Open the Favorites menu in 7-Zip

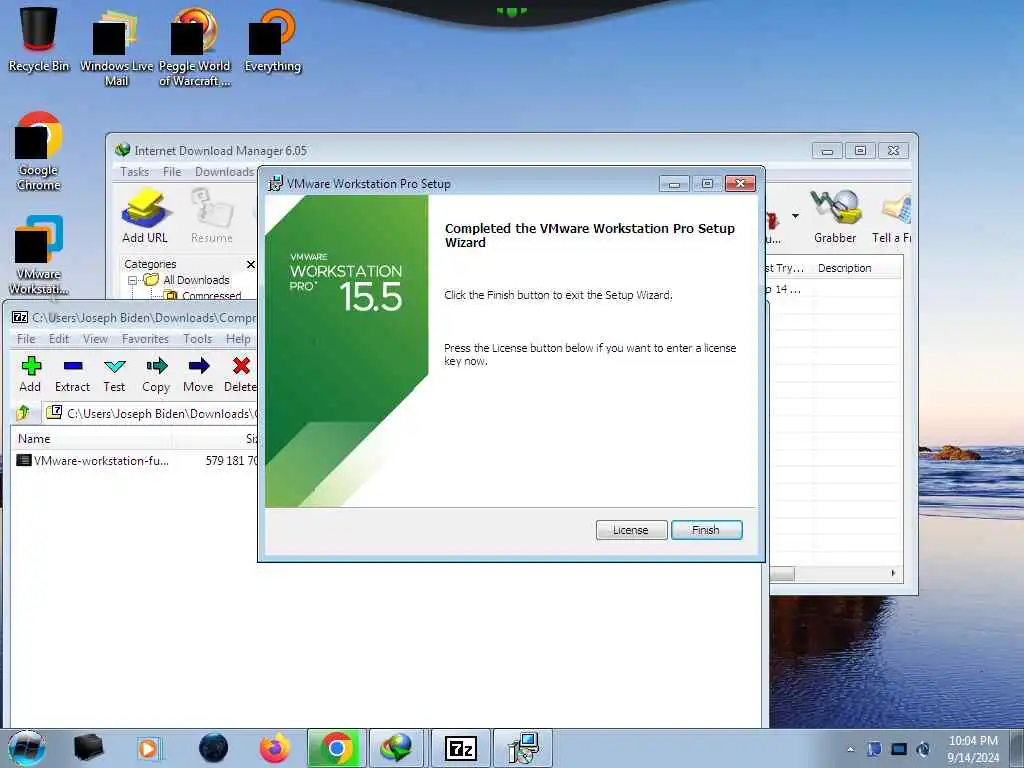[145, 339]
